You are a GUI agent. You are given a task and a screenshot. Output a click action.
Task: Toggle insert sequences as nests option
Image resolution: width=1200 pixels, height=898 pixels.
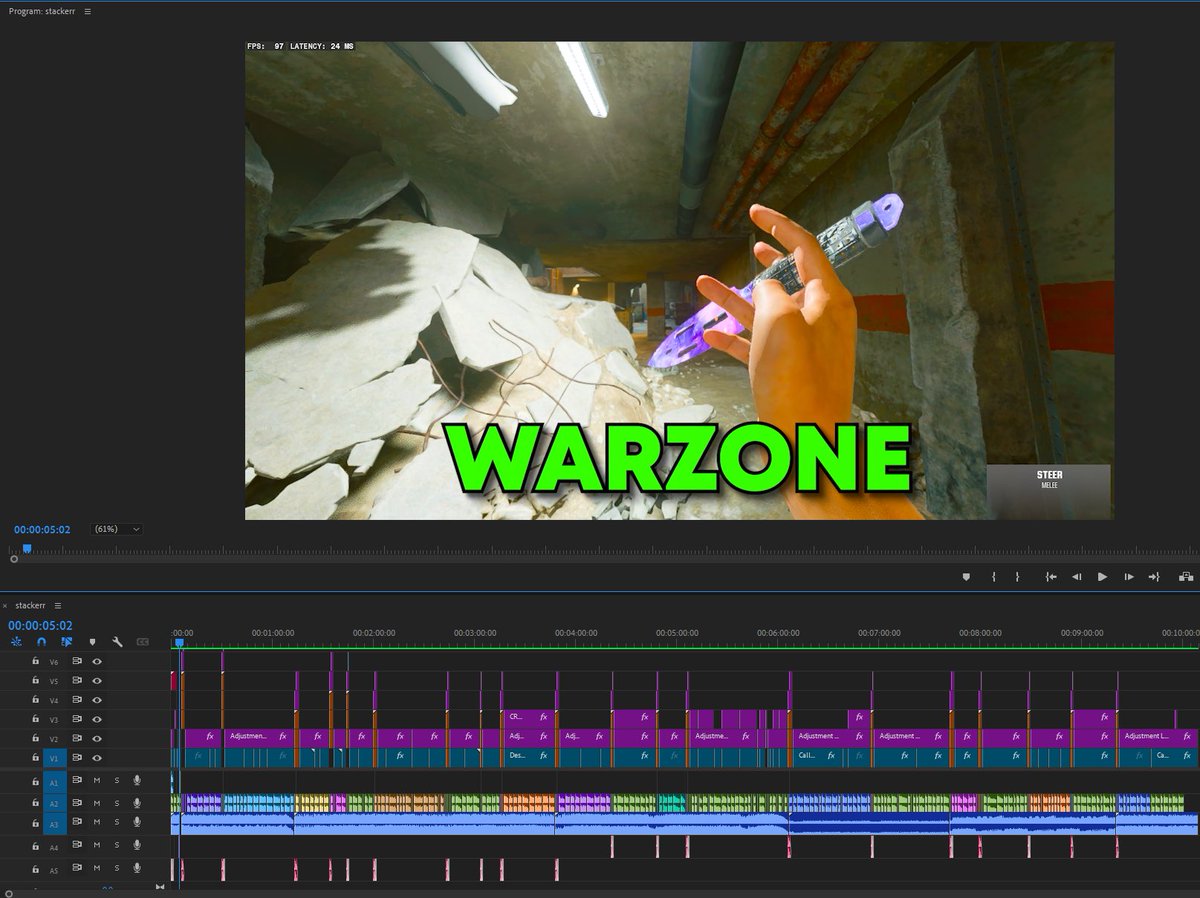pyautogui.click(x=16, y=642)
